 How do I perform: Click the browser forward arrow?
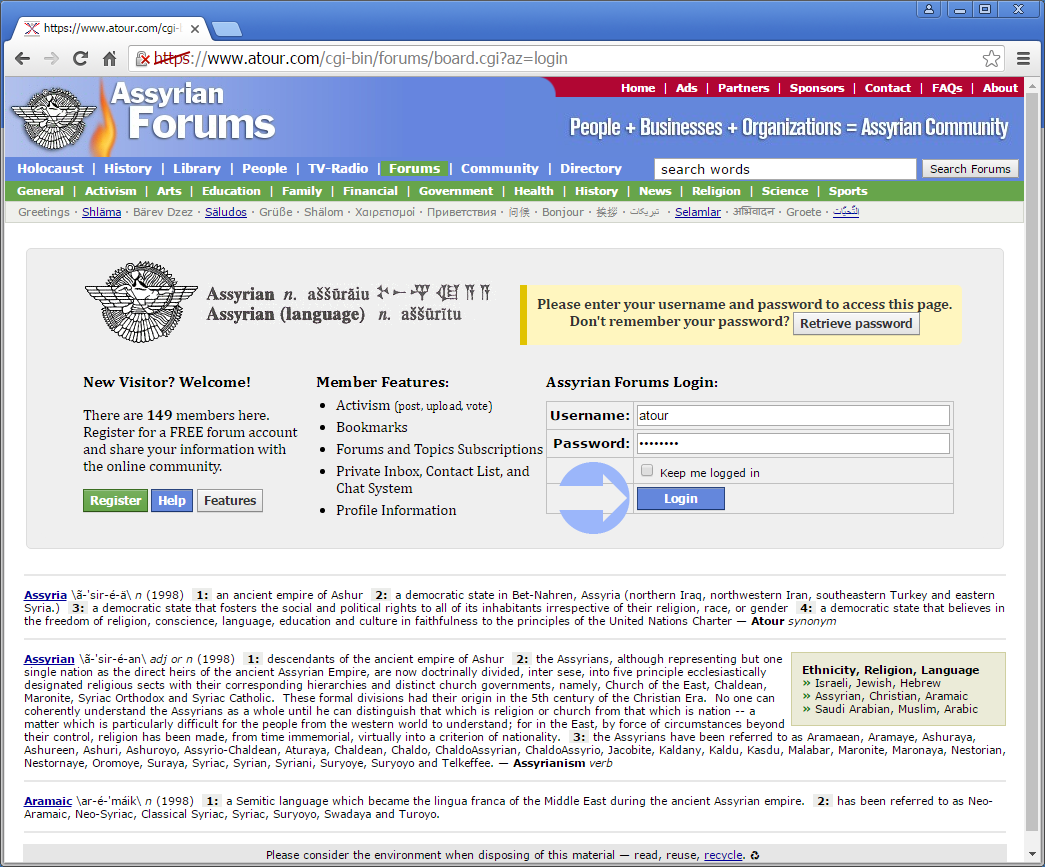point(51,59)
